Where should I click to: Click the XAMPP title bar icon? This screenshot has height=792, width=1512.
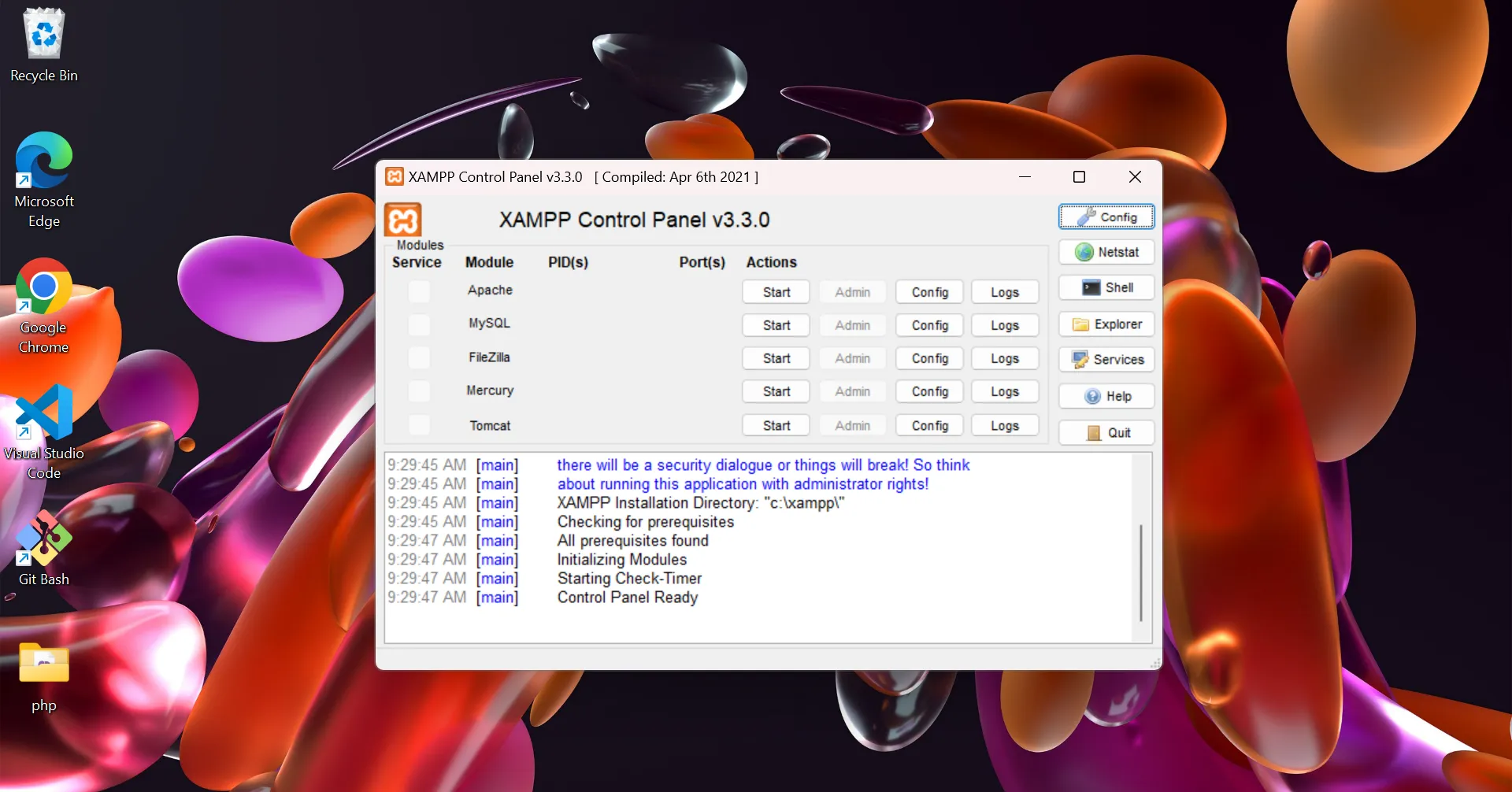tap(395, 177)
